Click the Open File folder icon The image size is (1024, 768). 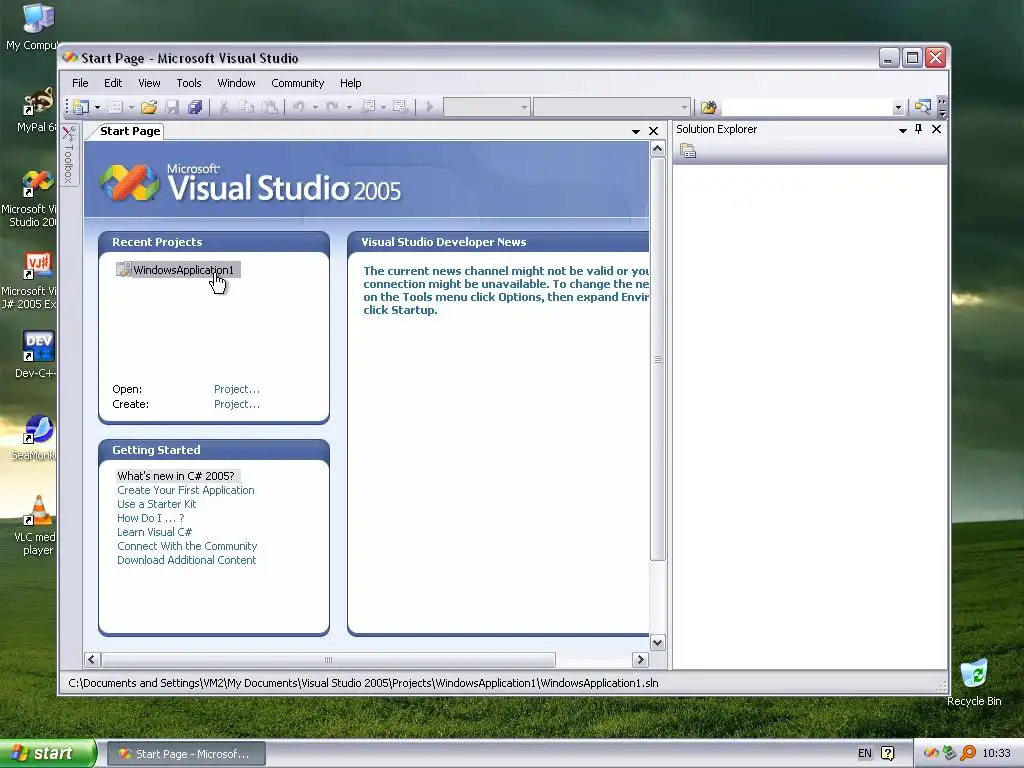[149, 107]
